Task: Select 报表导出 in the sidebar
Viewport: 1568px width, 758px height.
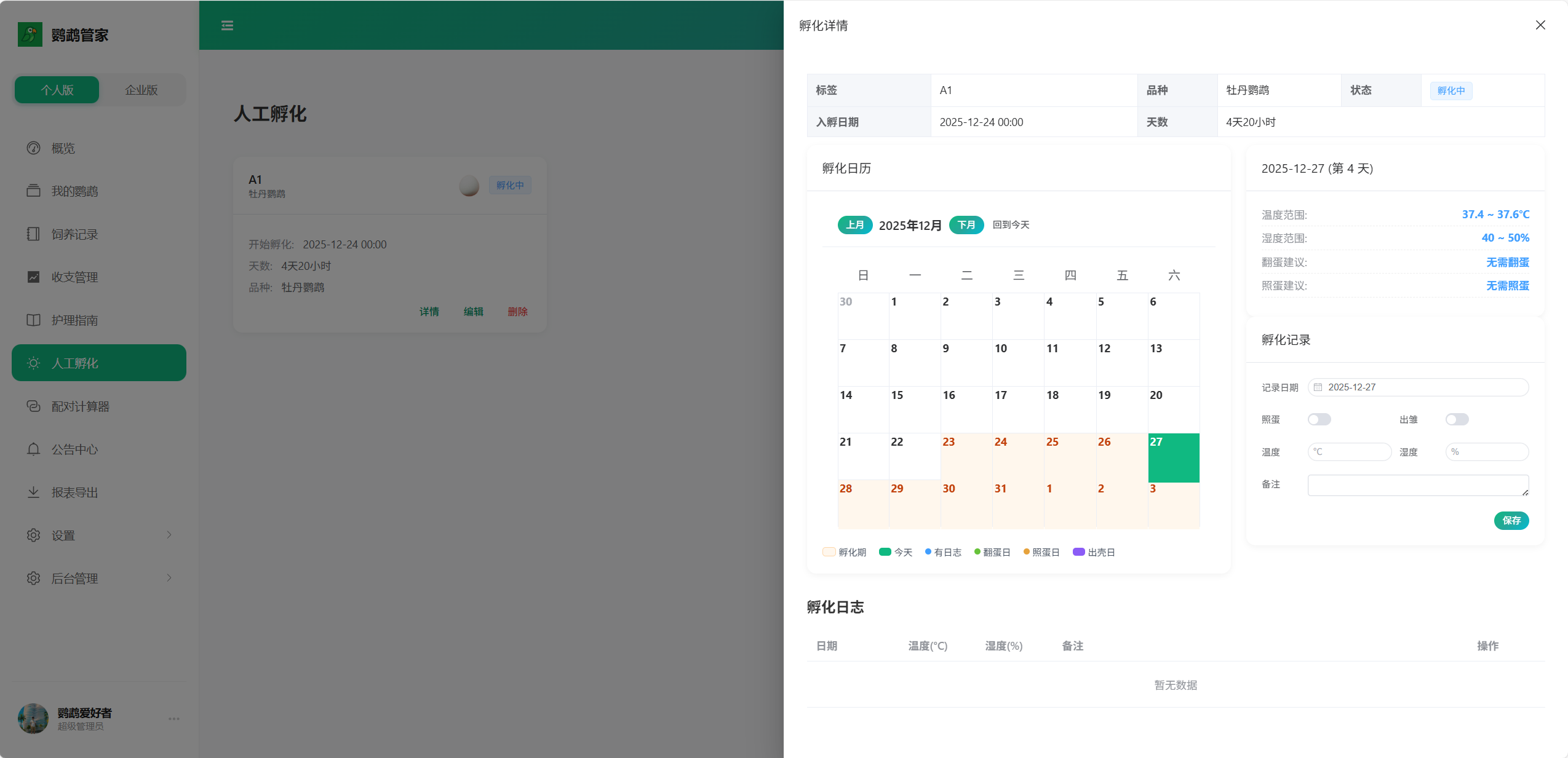Action: click(x=74, y=492)
